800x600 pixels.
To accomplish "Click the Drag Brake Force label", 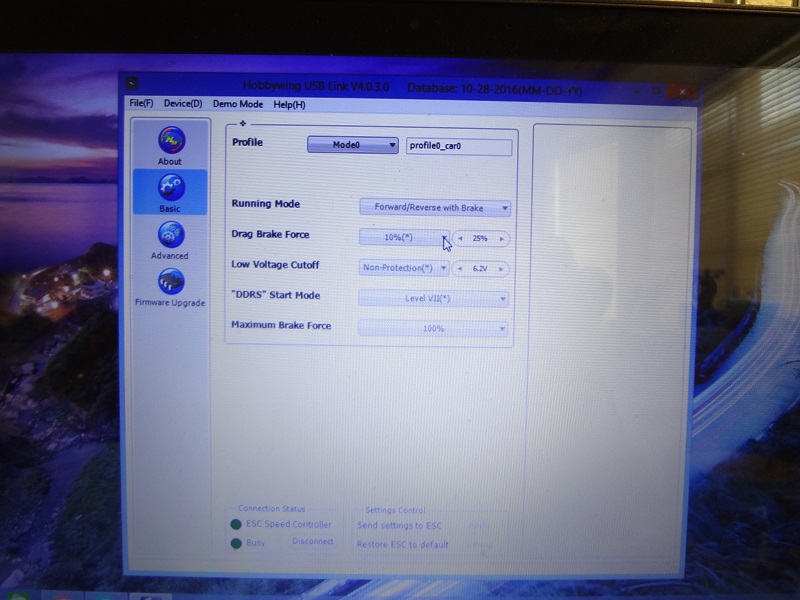I will coord(270,234).
